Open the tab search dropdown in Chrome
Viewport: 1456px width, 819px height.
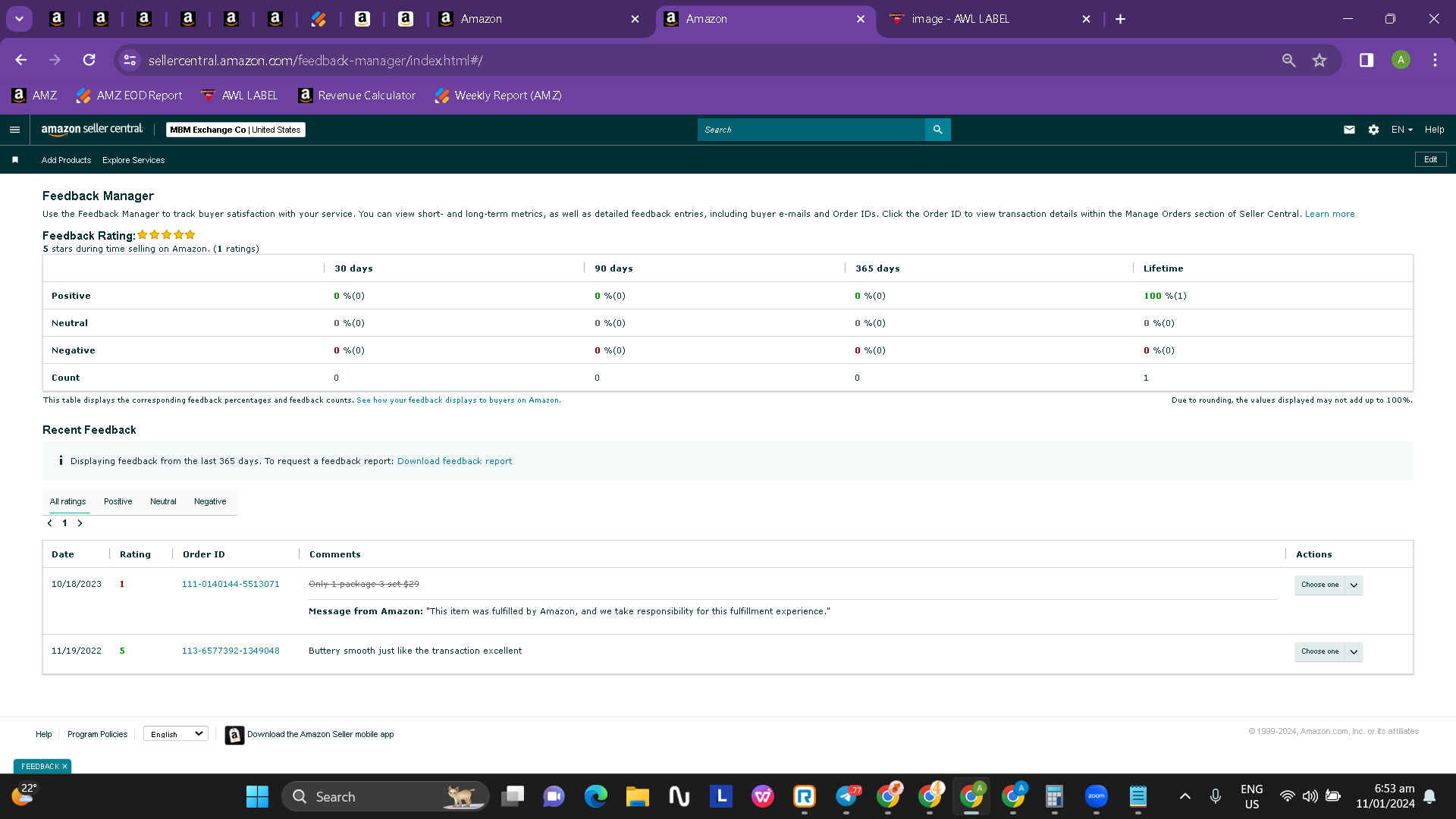coord(19,19)
